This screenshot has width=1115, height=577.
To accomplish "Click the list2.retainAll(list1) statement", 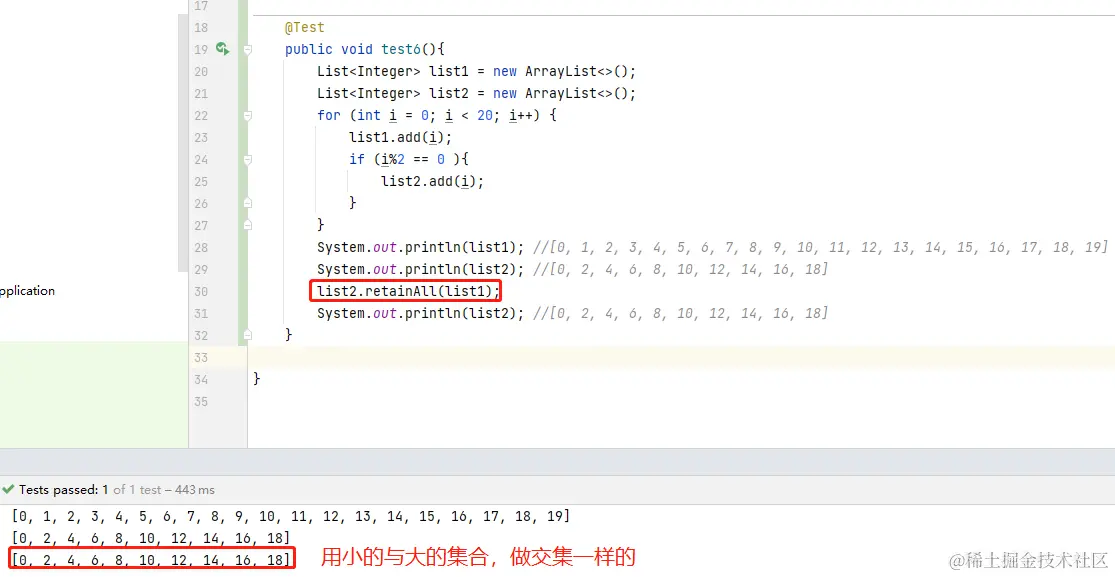I will [x=409, y=291].
